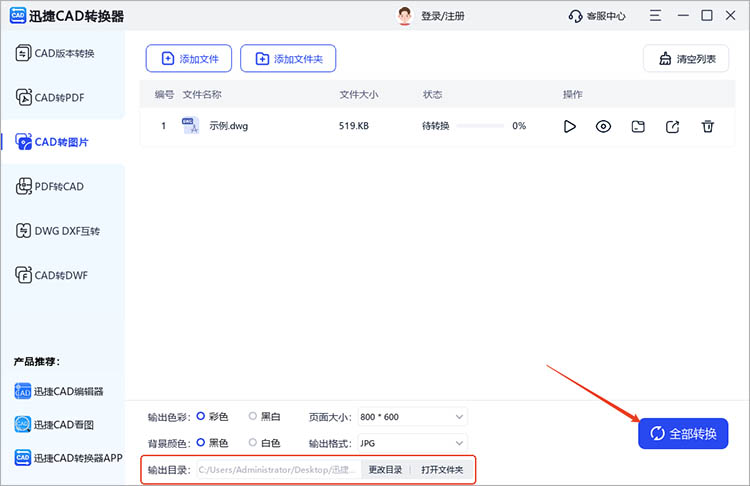This screenshot has width=750, height=486.
Task: Share 示例.dwg via the export icon
Action: (x=673, y=126)
